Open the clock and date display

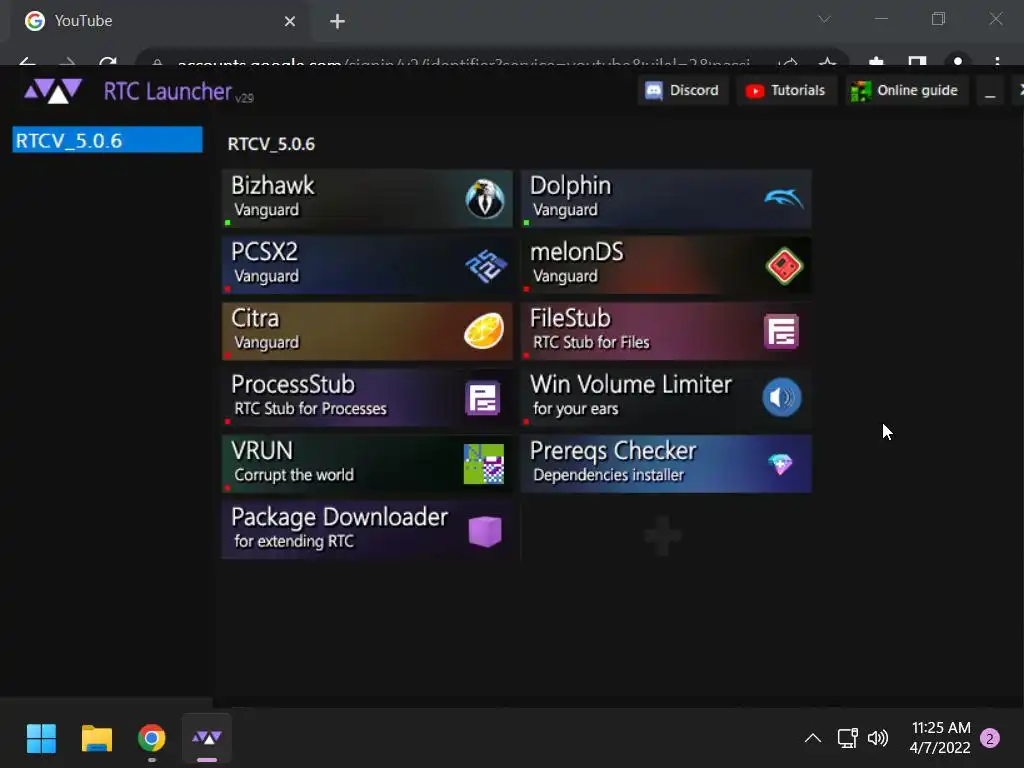pos(940,738)
